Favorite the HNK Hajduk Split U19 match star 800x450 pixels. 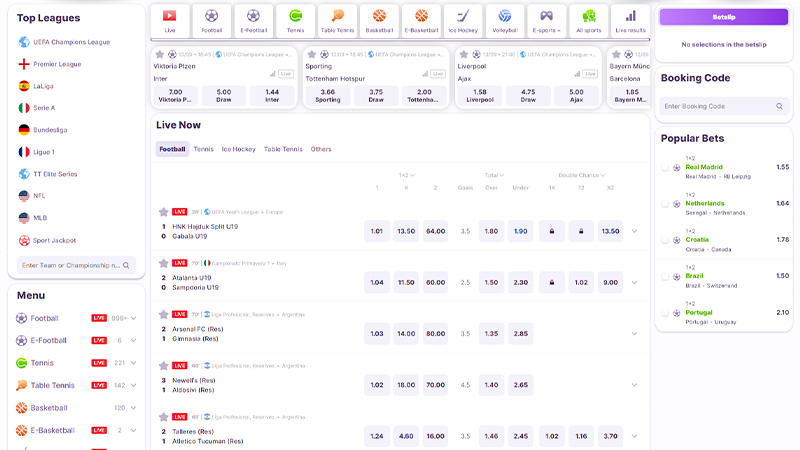[163, 212]
